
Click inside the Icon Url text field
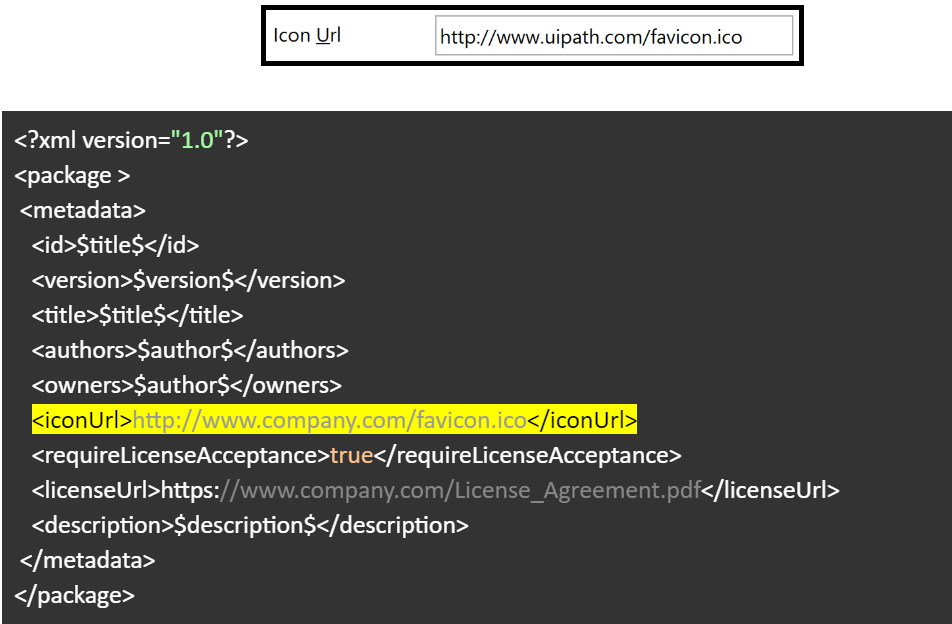(613, 35)
